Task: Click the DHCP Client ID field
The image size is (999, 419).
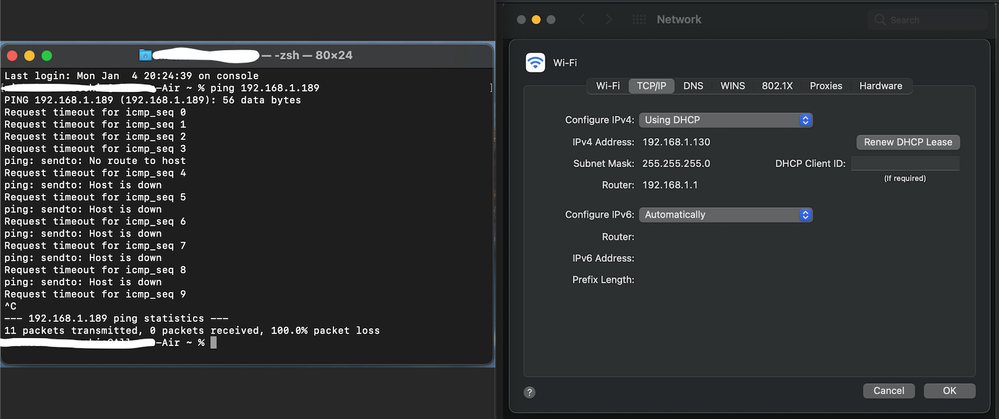Action: point(905,164)
